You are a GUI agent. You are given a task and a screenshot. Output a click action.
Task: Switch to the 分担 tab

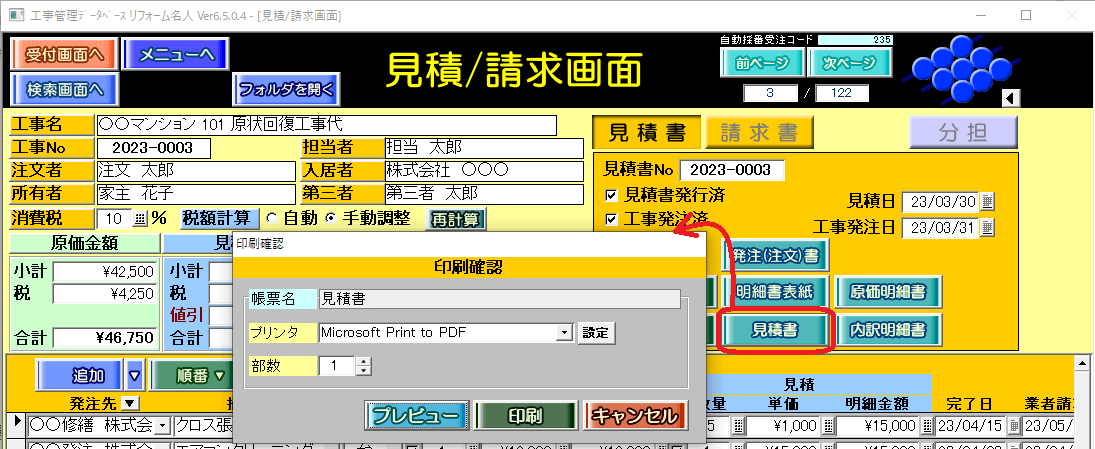click(x=962, y=132)
